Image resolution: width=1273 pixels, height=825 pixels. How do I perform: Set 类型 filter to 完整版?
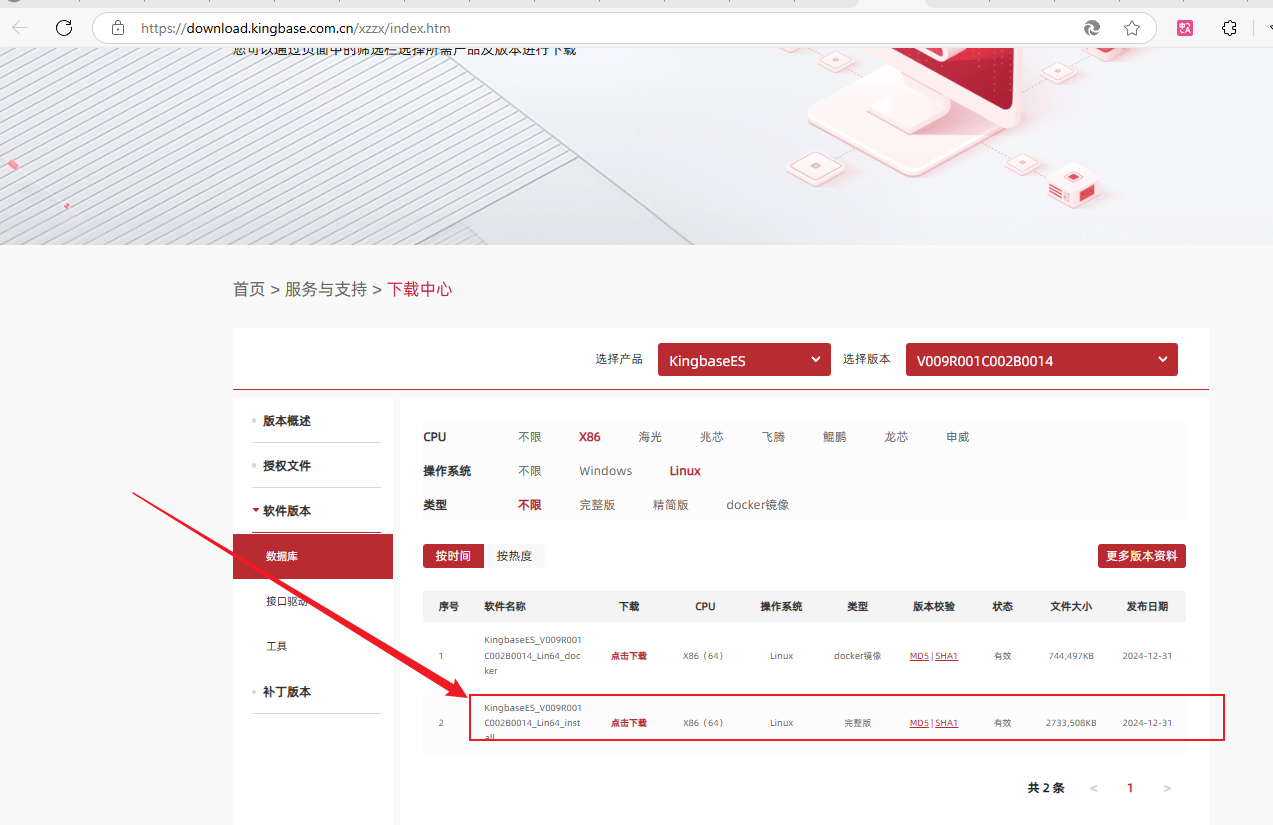coord(597,505)
